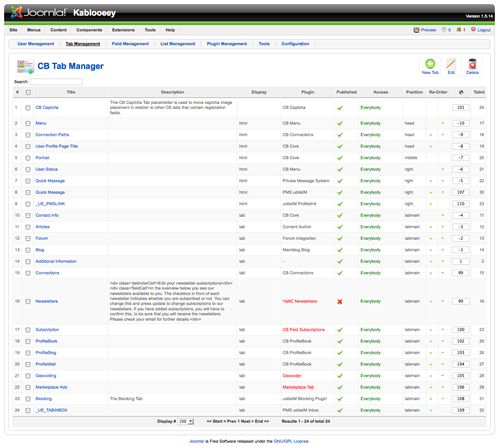This screenshot has width=499, height=448.
Task: Check the Newsletters row checkbox
Action: [x=28, y=301]
